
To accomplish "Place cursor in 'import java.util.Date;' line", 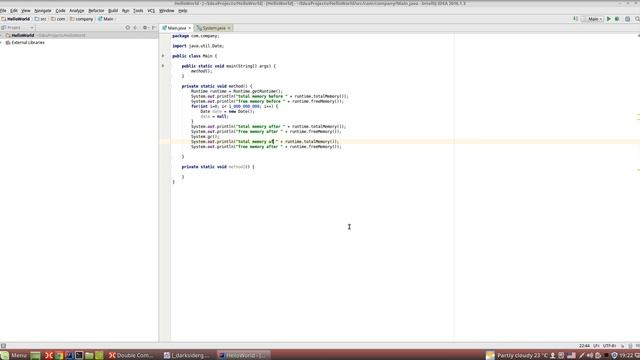I will 198,46.
